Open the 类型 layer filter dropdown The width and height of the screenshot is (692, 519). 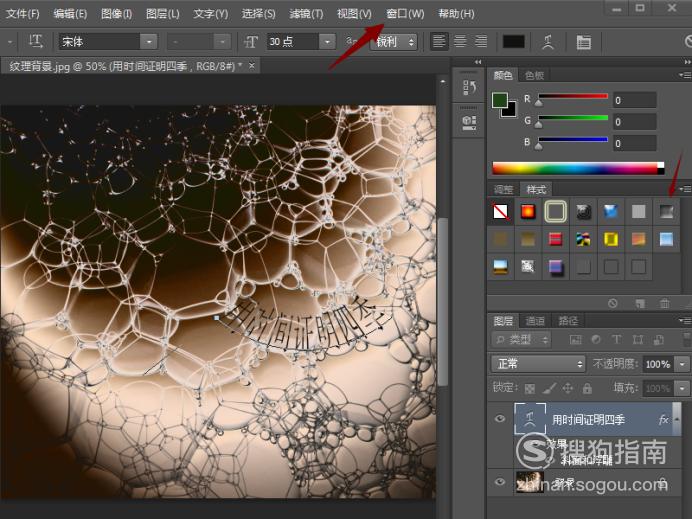click(x=521, y=339)
